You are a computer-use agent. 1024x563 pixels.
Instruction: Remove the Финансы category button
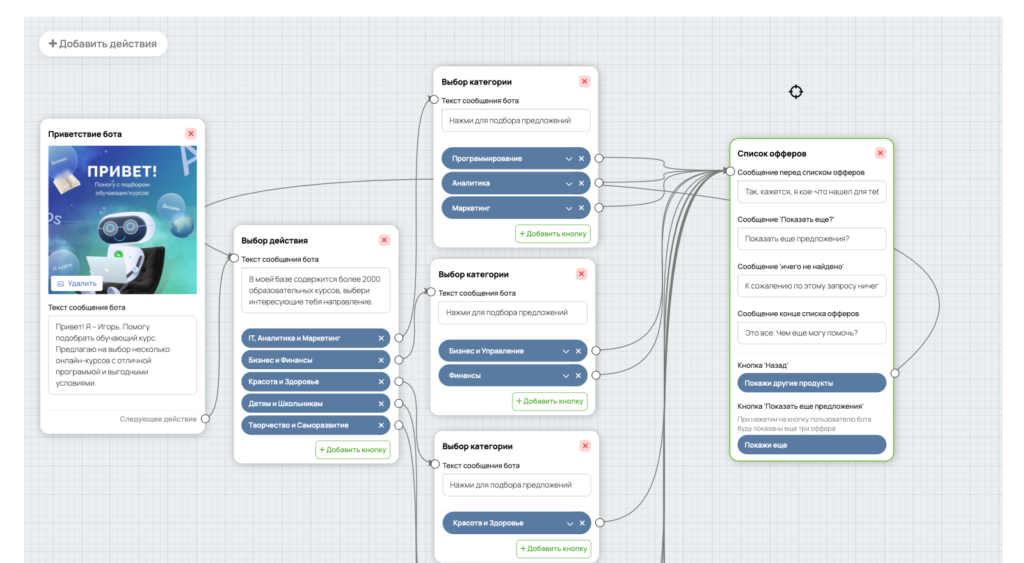coord(578,376)
